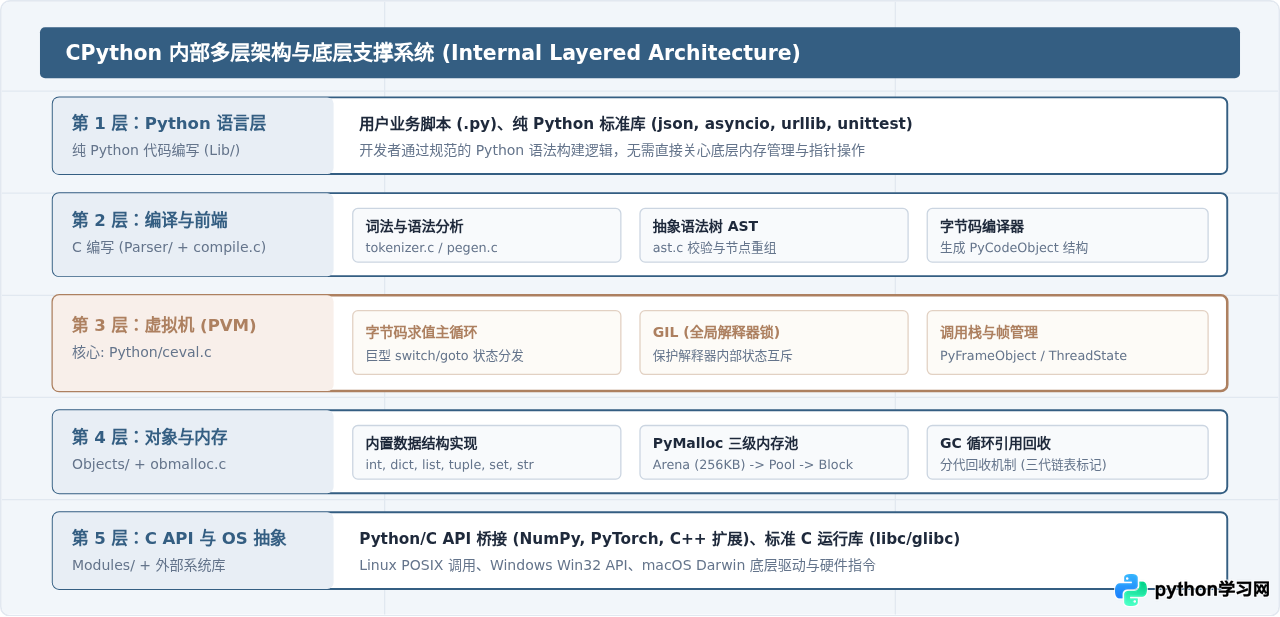
Task: Select the text 'Arena (256KB) -> Pool -> Block'
Action: click(x=753, y=465)
